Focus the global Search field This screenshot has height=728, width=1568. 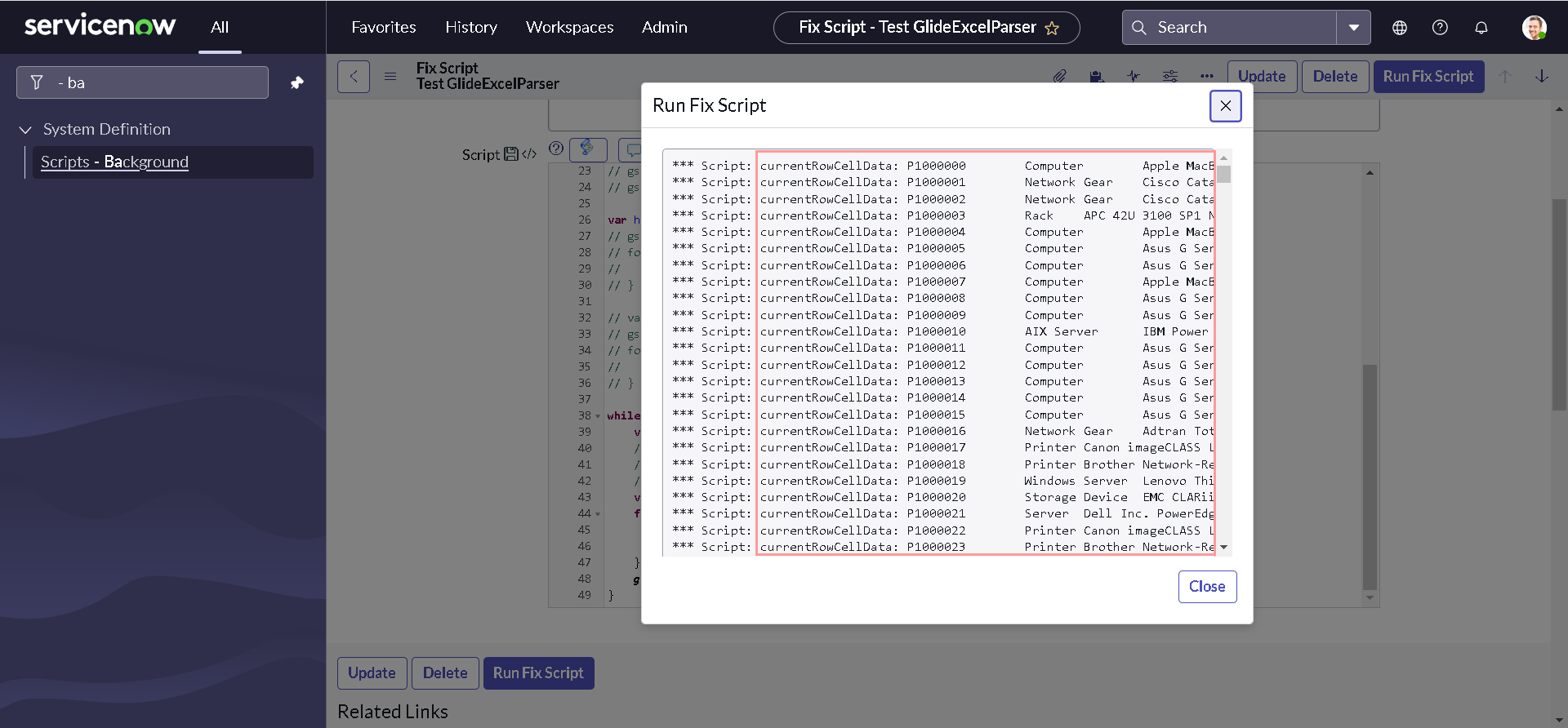[1230, 28]
